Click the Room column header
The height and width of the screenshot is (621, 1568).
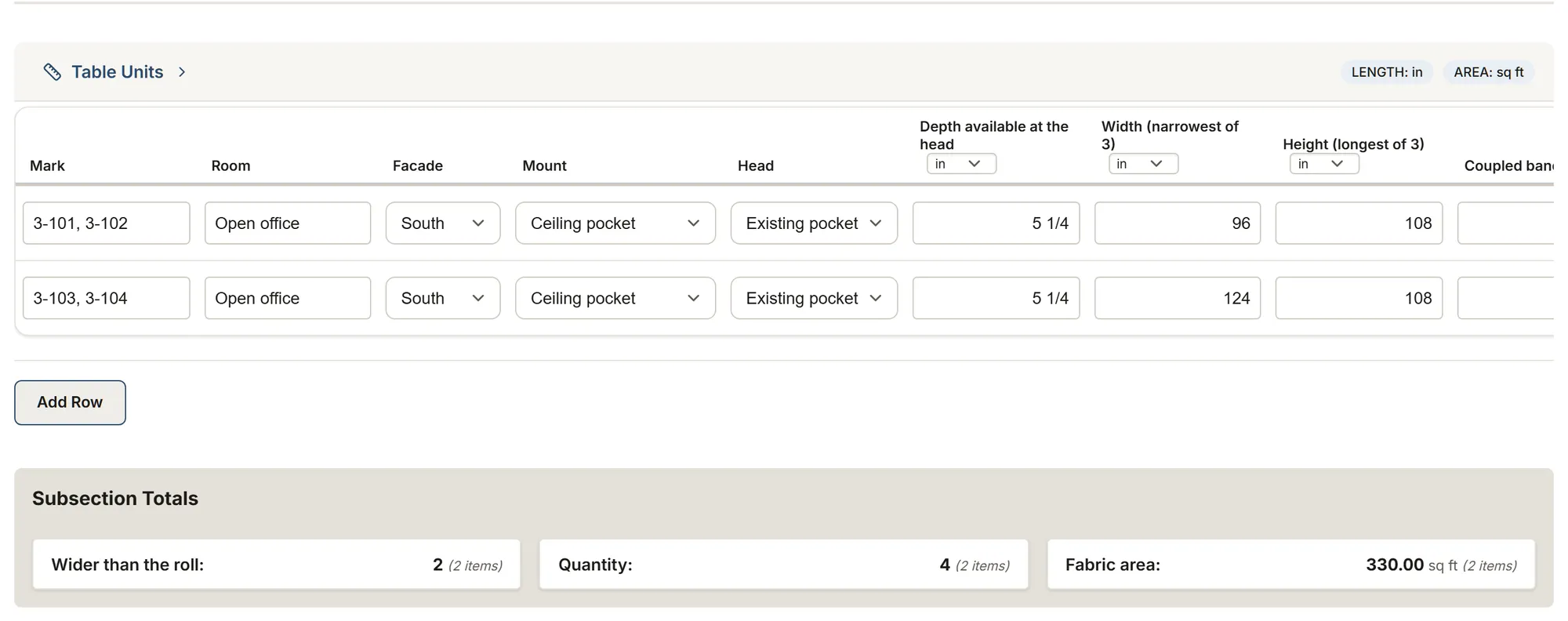pyautogui.click(x=230, y=165)
